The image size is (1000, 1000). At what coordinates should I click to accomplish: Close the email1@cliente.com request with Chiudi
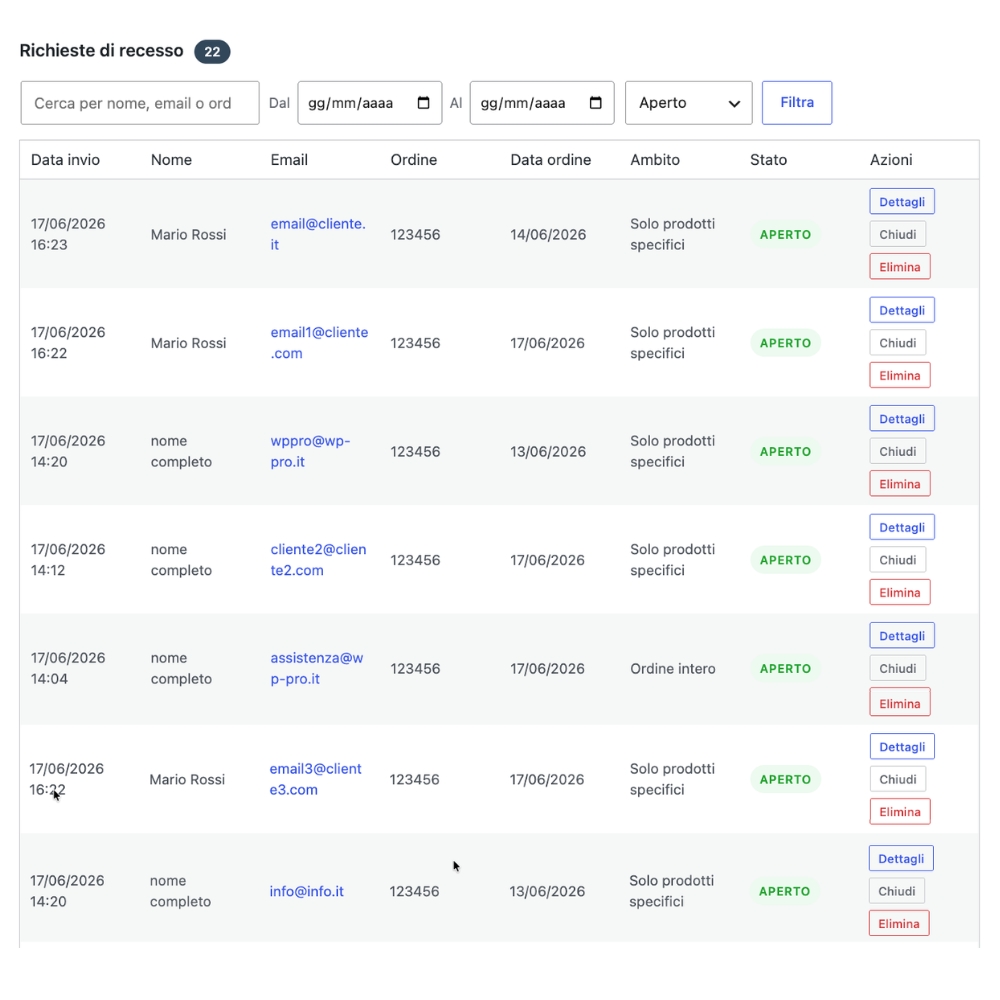click(x=897, y=342)
